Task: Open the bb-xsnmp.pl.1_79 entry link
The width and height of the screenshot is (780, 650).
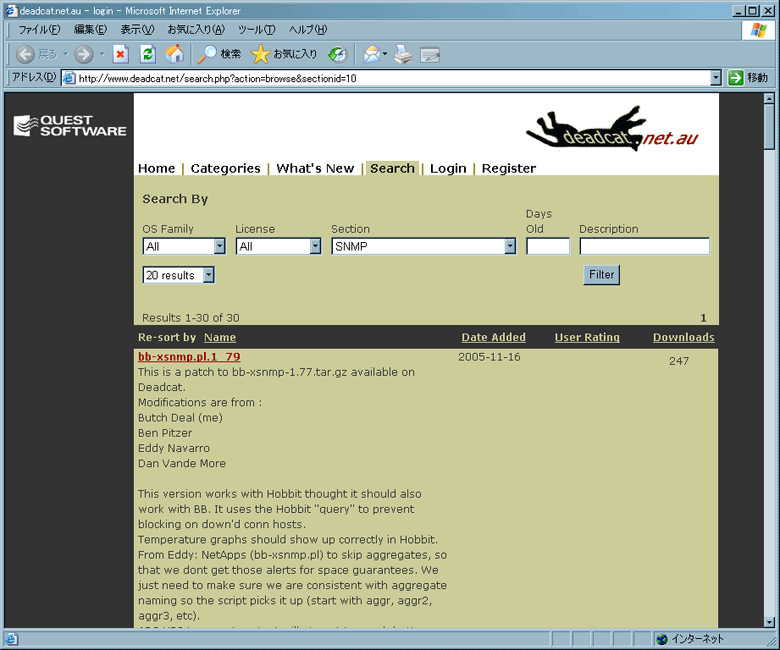Action: pyautogui.click(x=189, y=357)
